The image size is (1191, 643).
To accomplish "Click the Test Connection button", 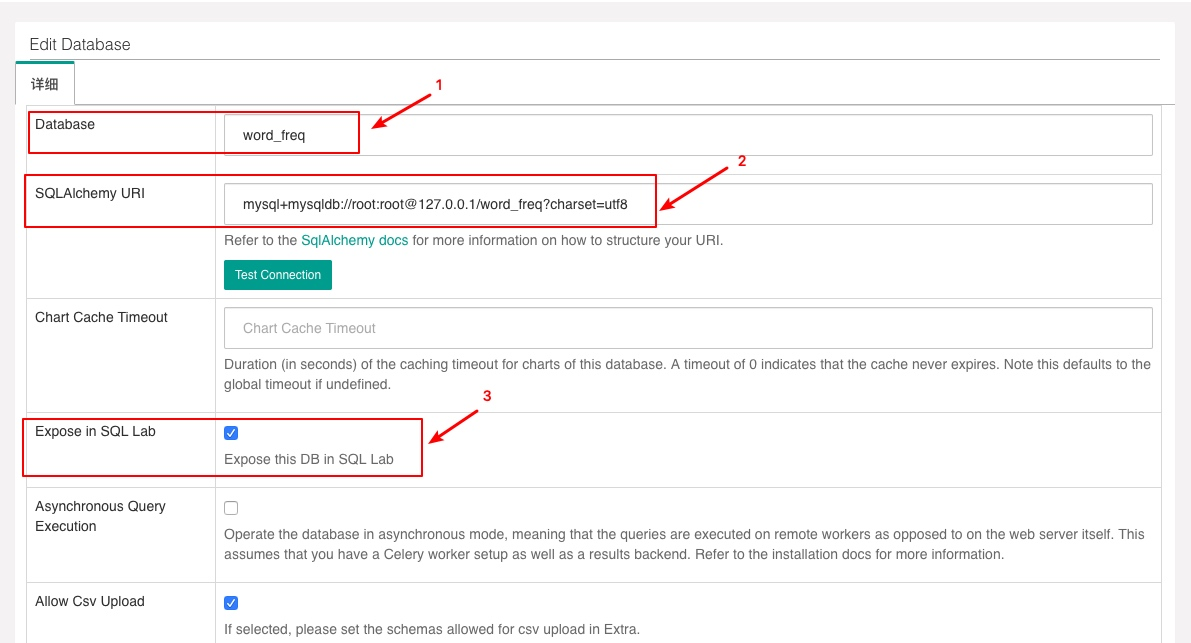I will point(277,275).
